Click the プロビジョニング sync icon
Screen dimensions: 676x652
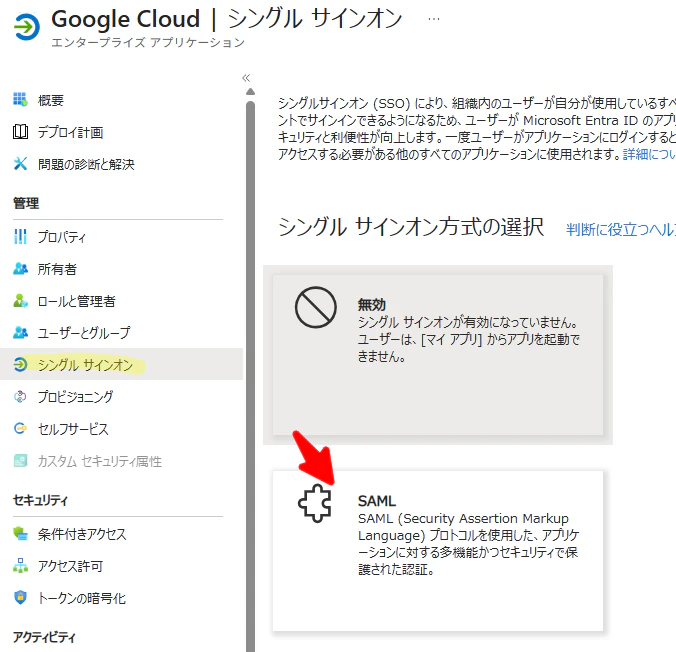pos(20,396)
